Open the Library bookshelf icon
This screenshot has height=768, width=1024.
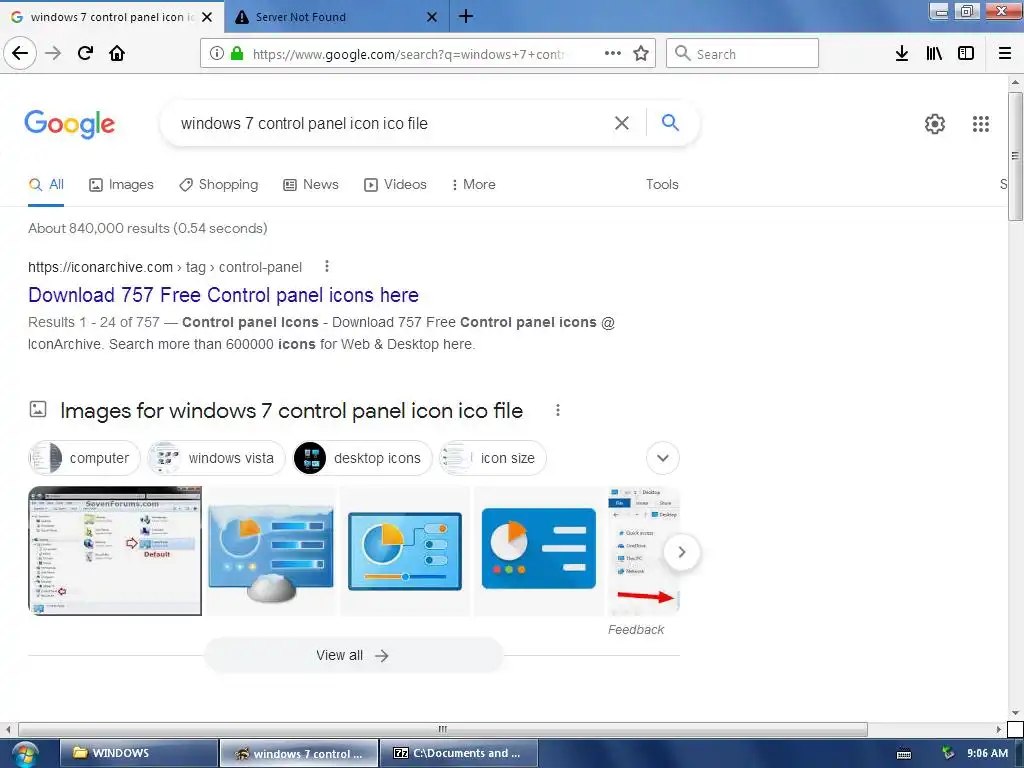click(x=934, y=54)
